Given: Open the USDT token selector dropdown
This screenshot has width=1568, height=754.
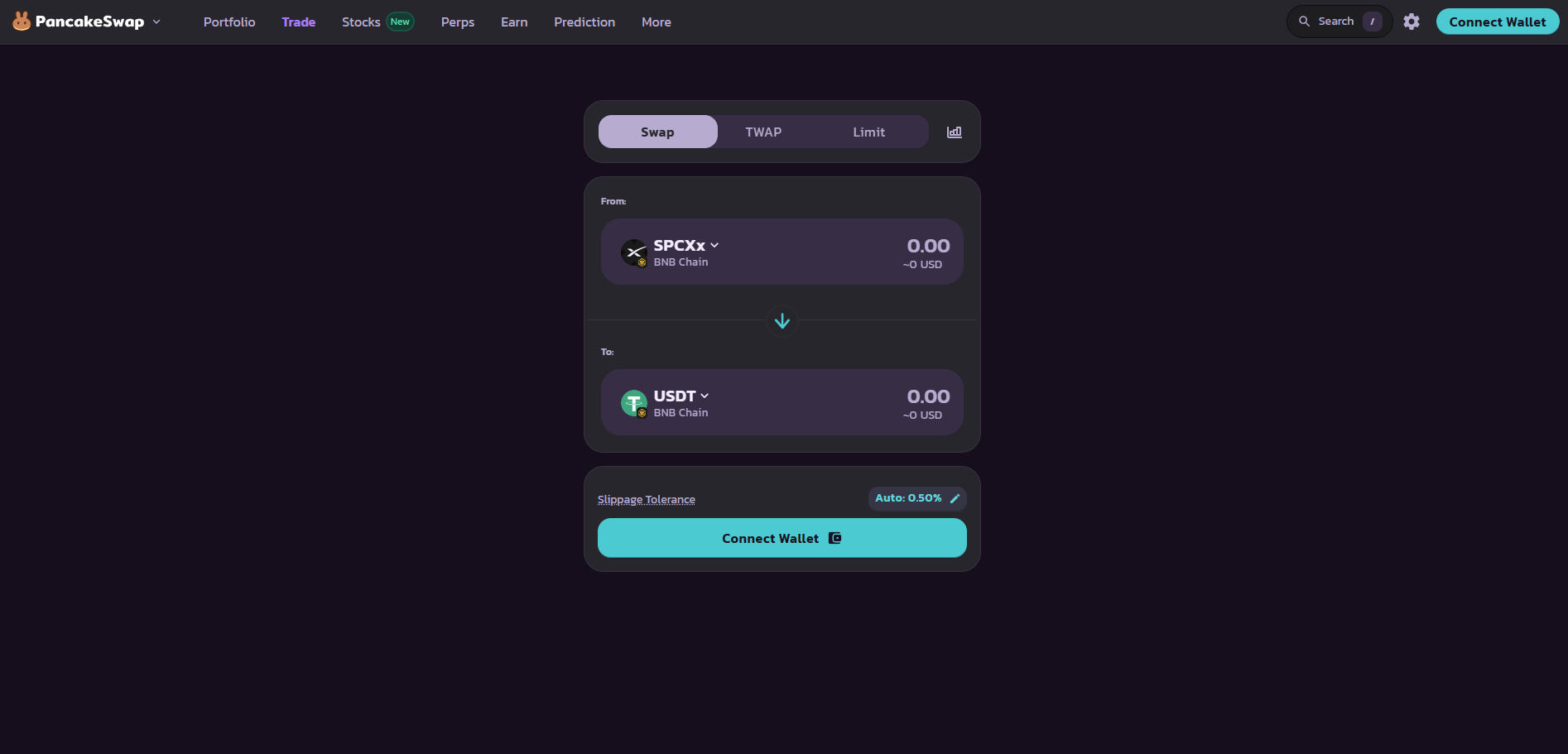Looking at the screenshot, I should click(681, 396).
